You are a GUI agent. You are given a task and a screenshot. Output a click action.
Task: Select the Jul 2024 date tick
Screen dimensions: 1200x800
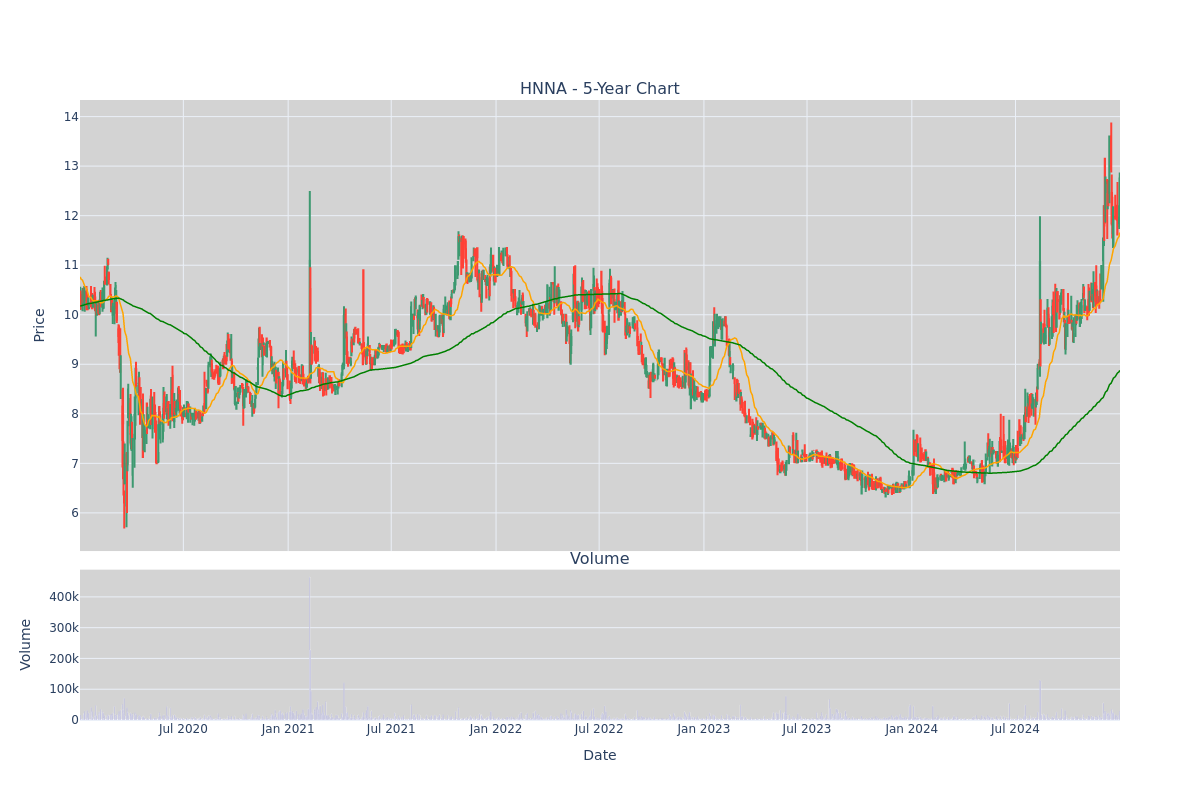[1015, 729]
